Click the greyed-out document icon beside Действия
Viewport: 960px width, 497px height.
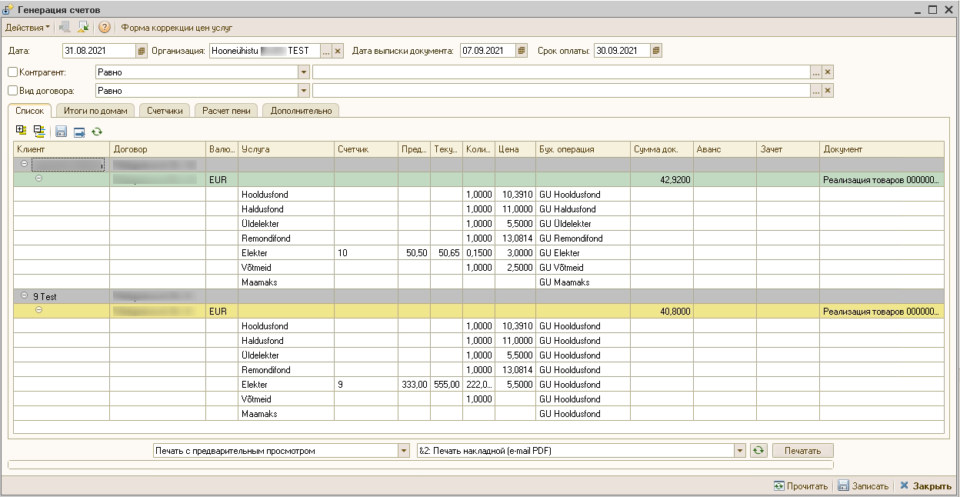pyautogui.click(x=64, y=28)
